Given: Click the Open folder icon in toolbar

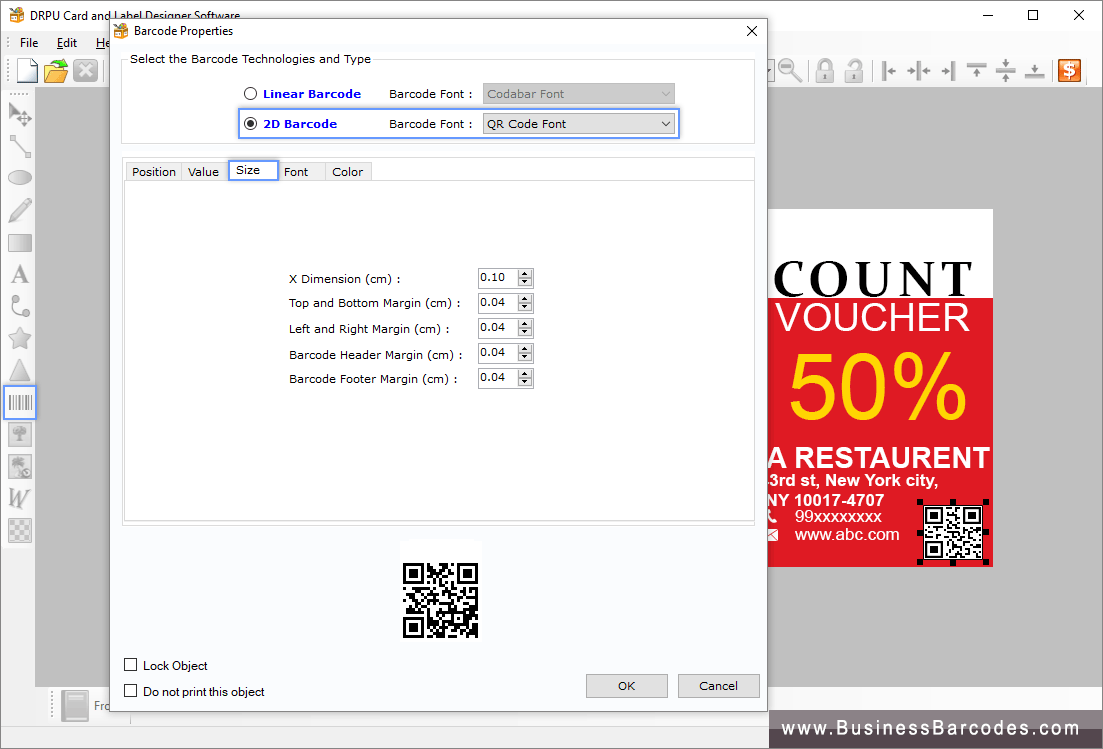Looking at the screenshot, I should tap(56, 70).
